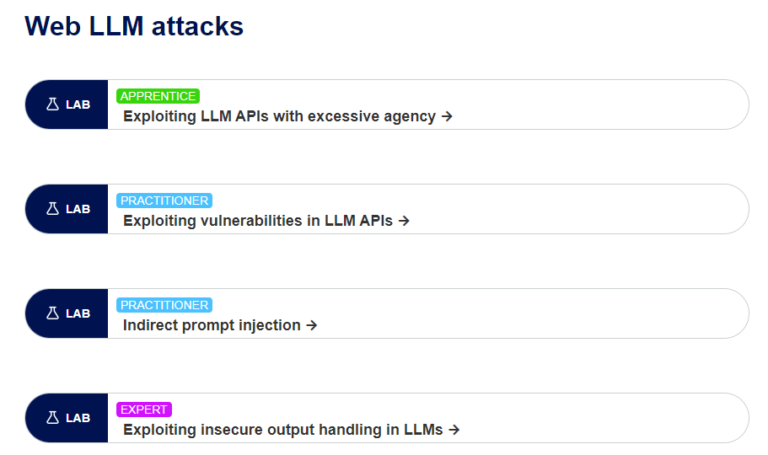Open the 'Indirect prompt injection' lab
Viewport: 768px width, 455px height.
(x=211, y=325)
